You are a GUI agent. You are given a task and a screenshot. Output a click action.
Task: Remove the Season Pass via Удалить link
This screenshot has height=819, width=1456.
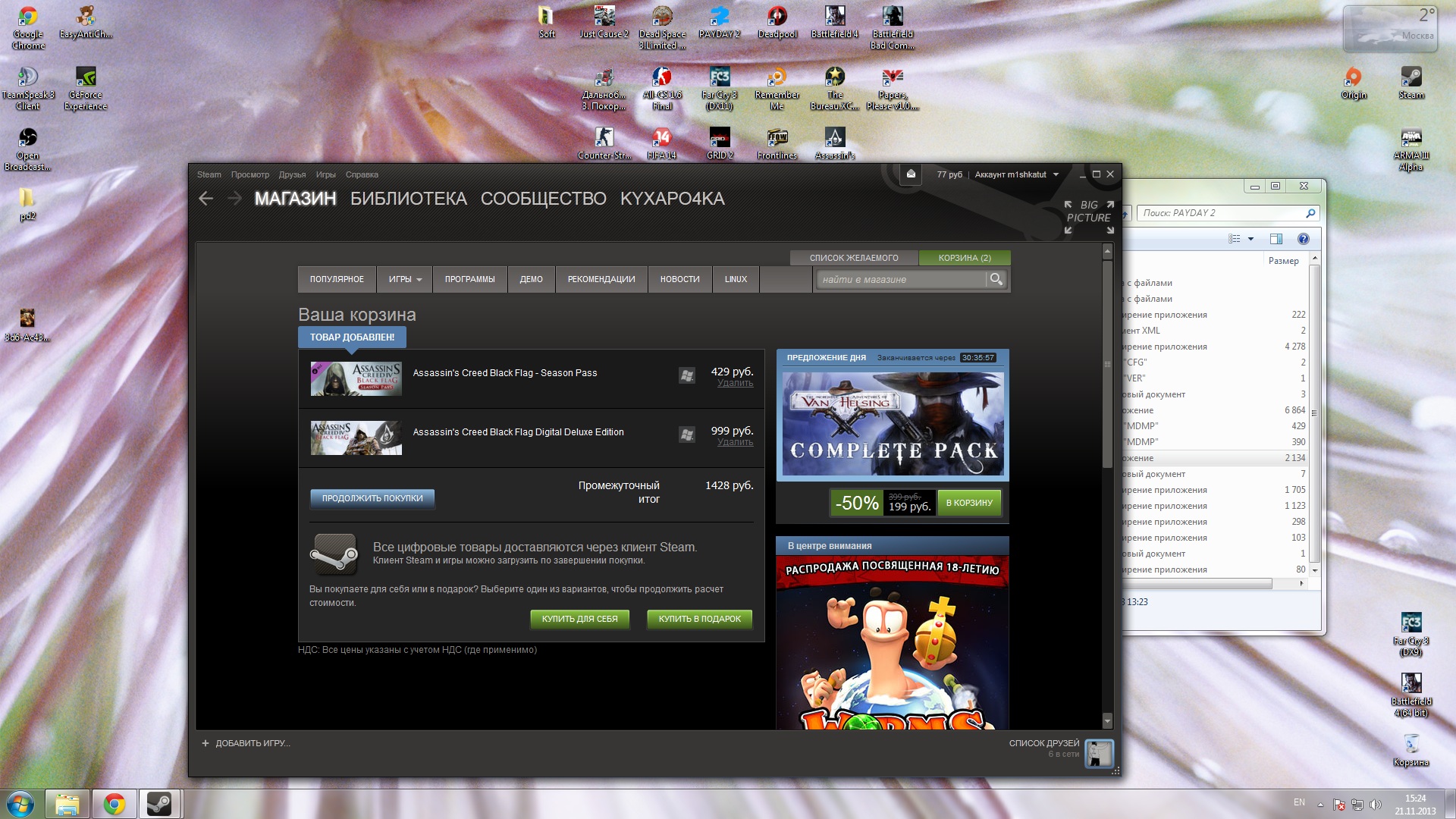pos(735,383)
